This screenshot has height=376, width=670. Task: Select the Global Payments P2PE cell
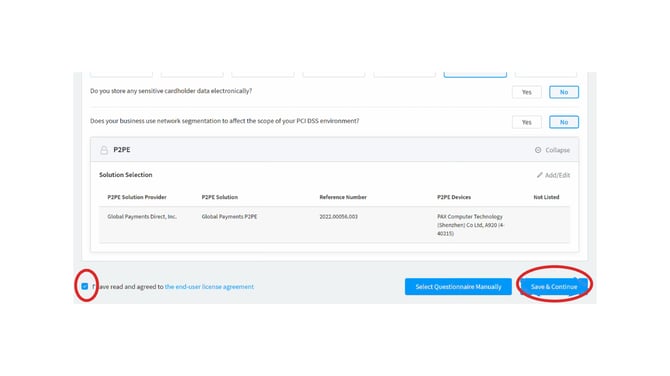(x=229, y=217)
